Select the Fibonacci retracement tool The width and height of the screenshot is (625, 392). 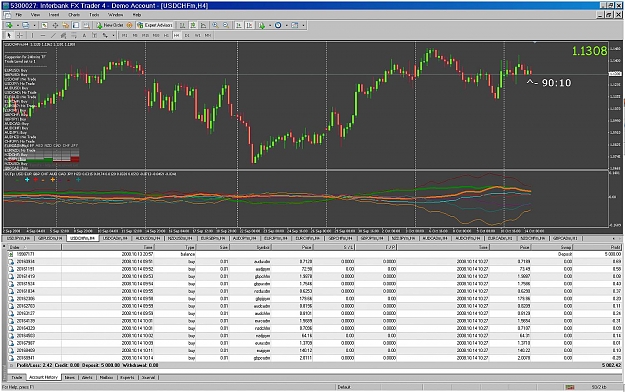pyautogui.click(x=74, y=35)
